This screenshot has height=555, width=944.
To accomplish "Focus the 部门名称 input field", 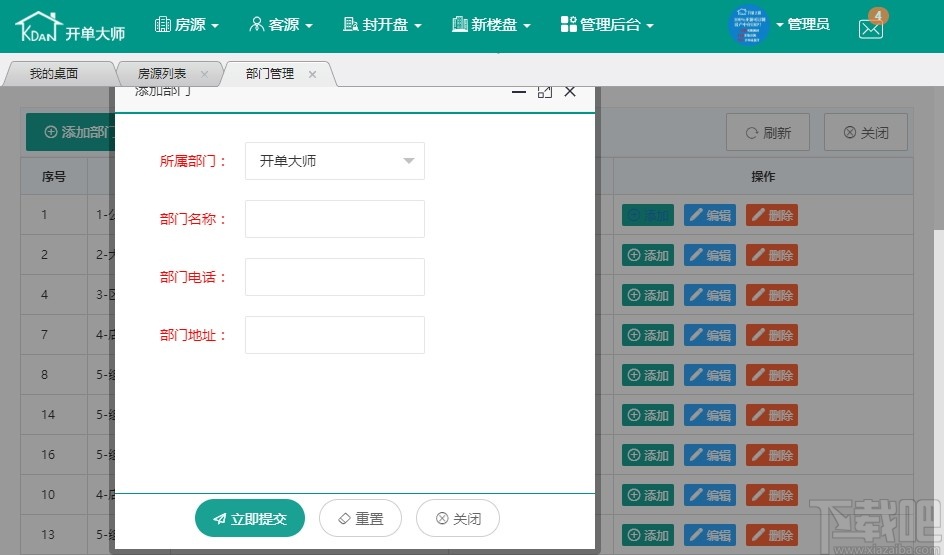I will (x=335, y=219).
